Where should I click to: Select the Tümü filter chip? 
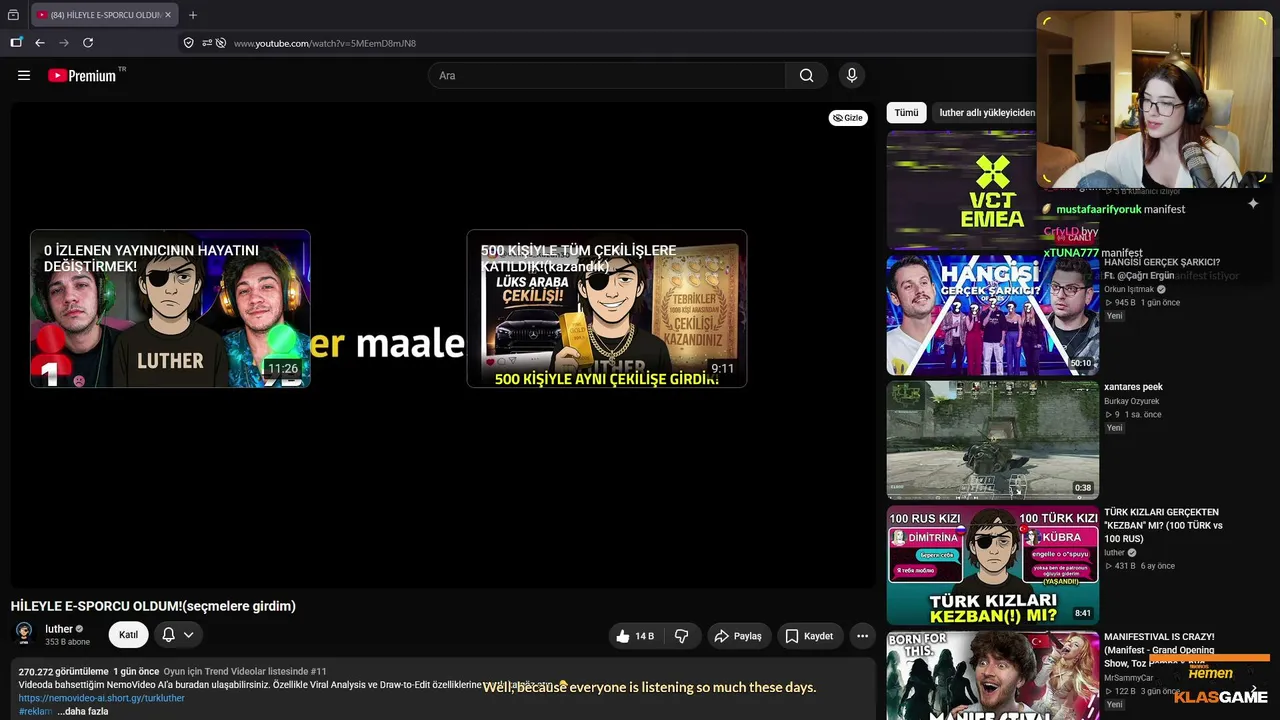[x=906, y=113]
